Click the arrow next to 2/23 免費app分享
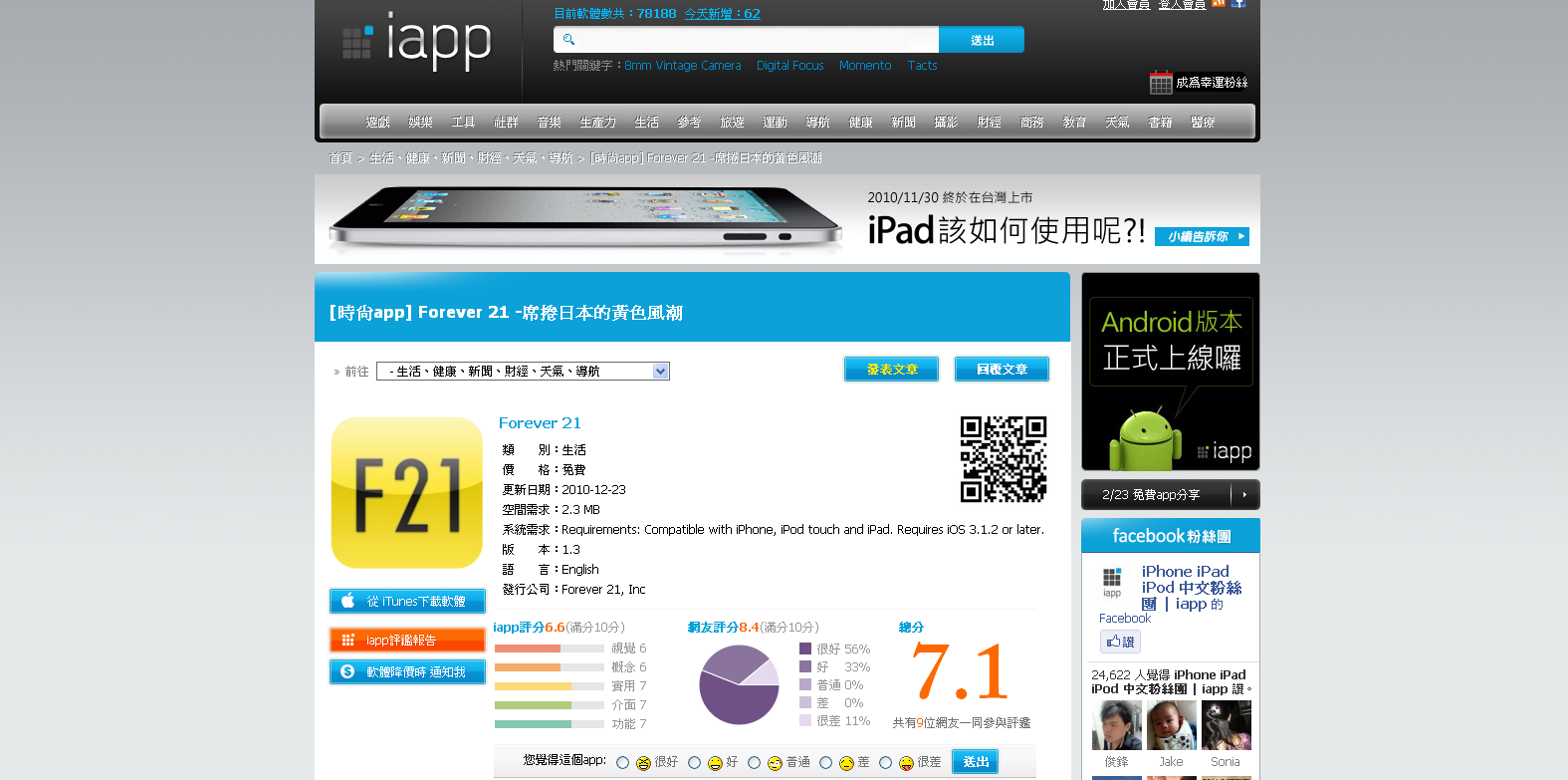Screen dimensions: 1568x780 pyautogui.click(x=1244, y=494)
